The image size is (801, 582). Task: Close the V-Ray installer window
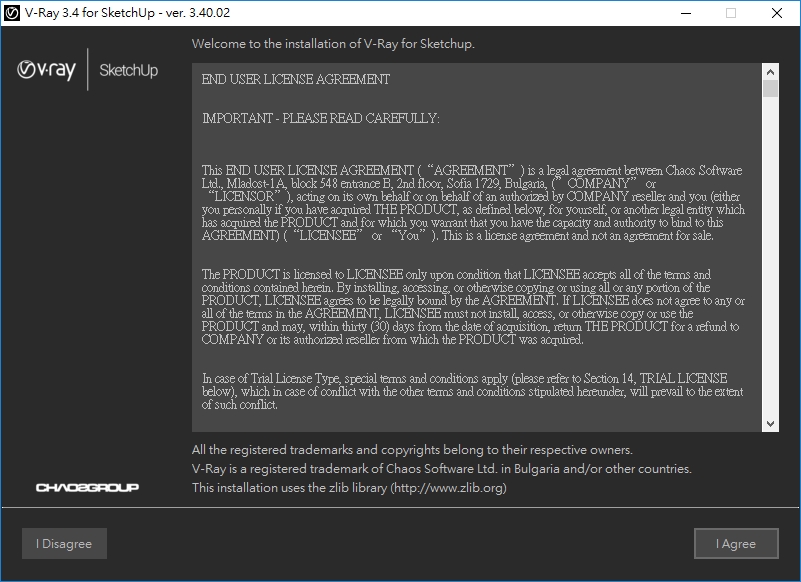(x=777, y=13)
